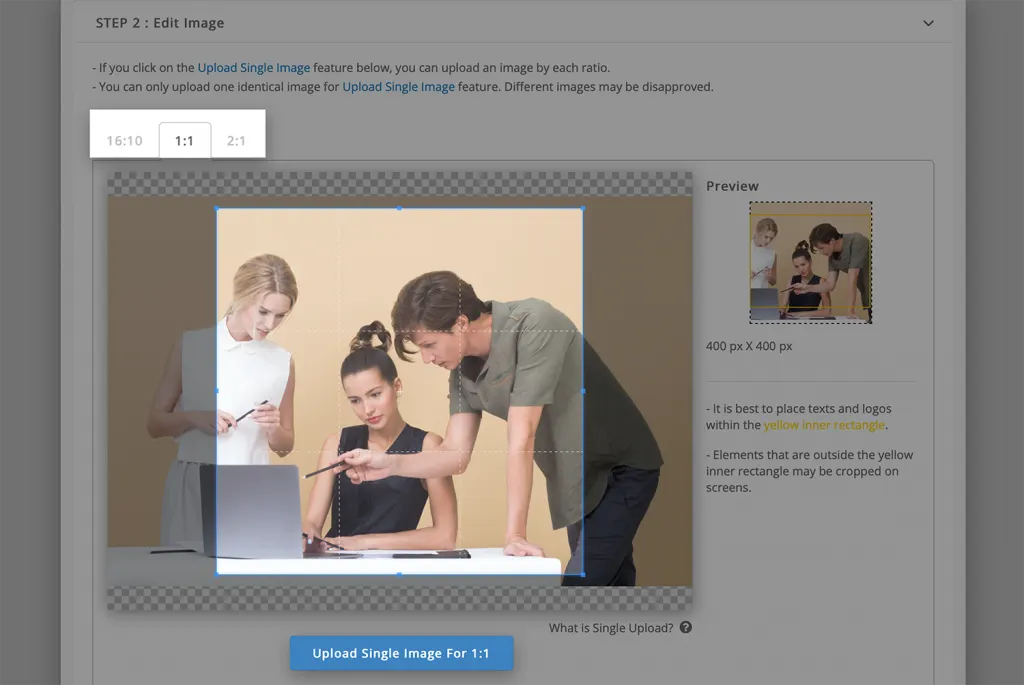
Task: Click the 'STEP 2 : Edit Image' heading
Action: pos(160,23)
